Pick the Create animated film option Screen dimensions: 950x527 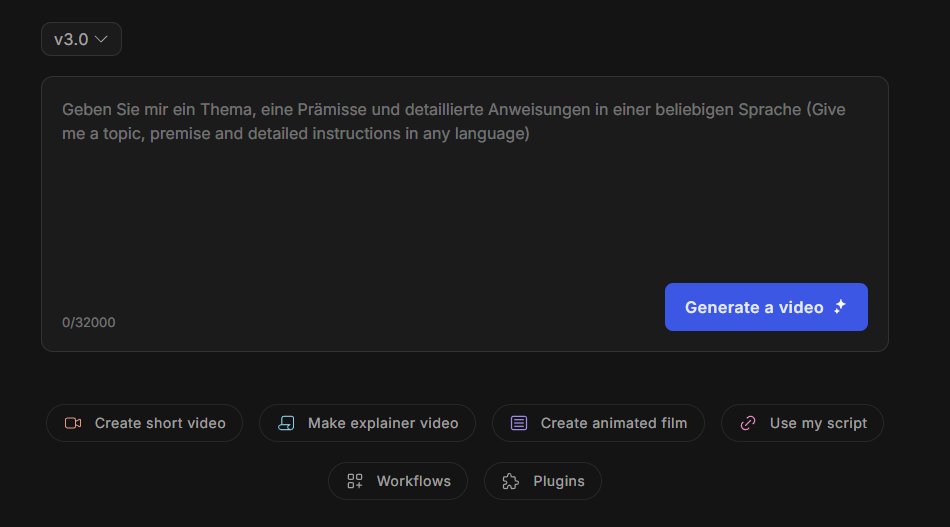tap(598, 423)
